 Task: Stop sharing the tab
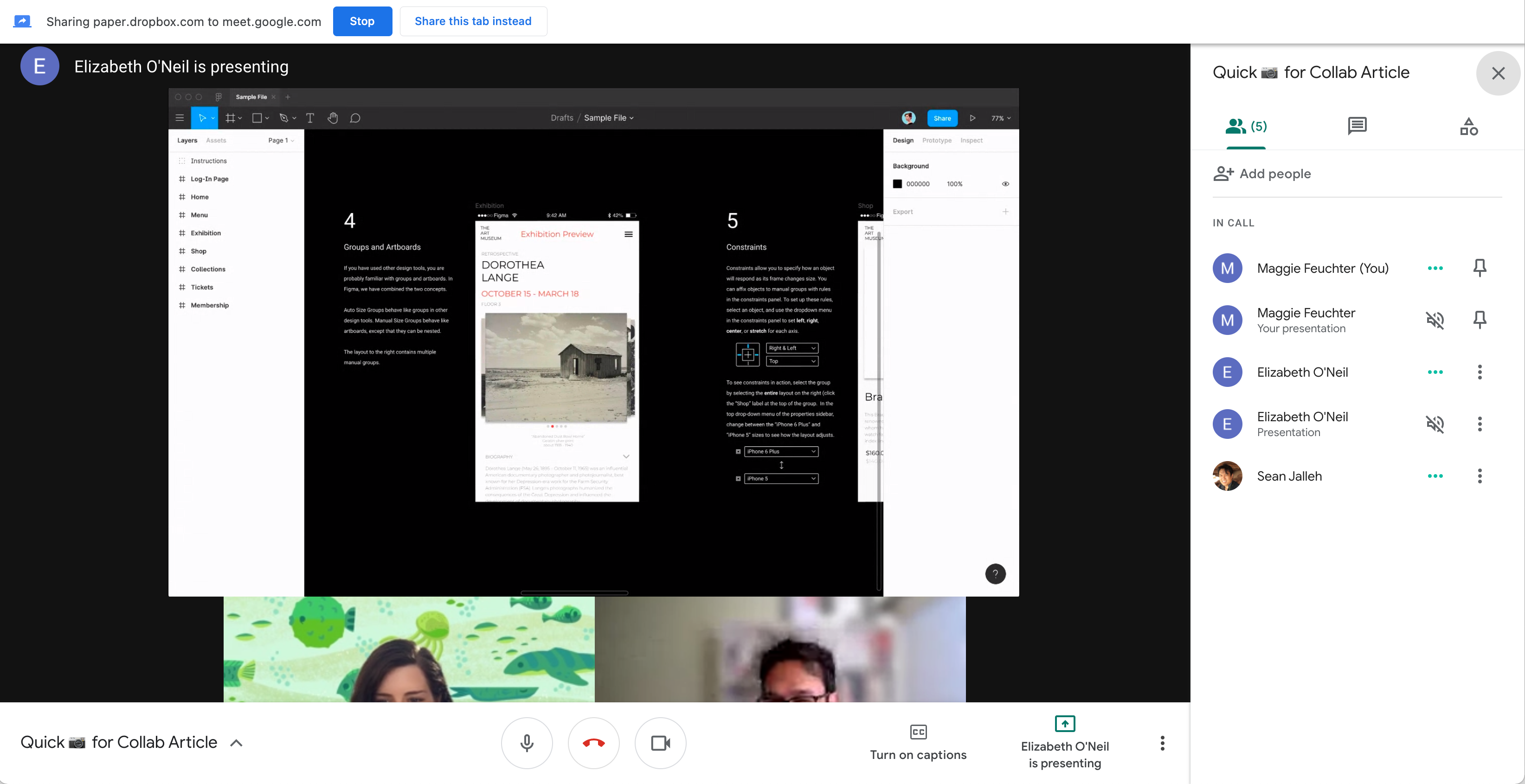362,21
